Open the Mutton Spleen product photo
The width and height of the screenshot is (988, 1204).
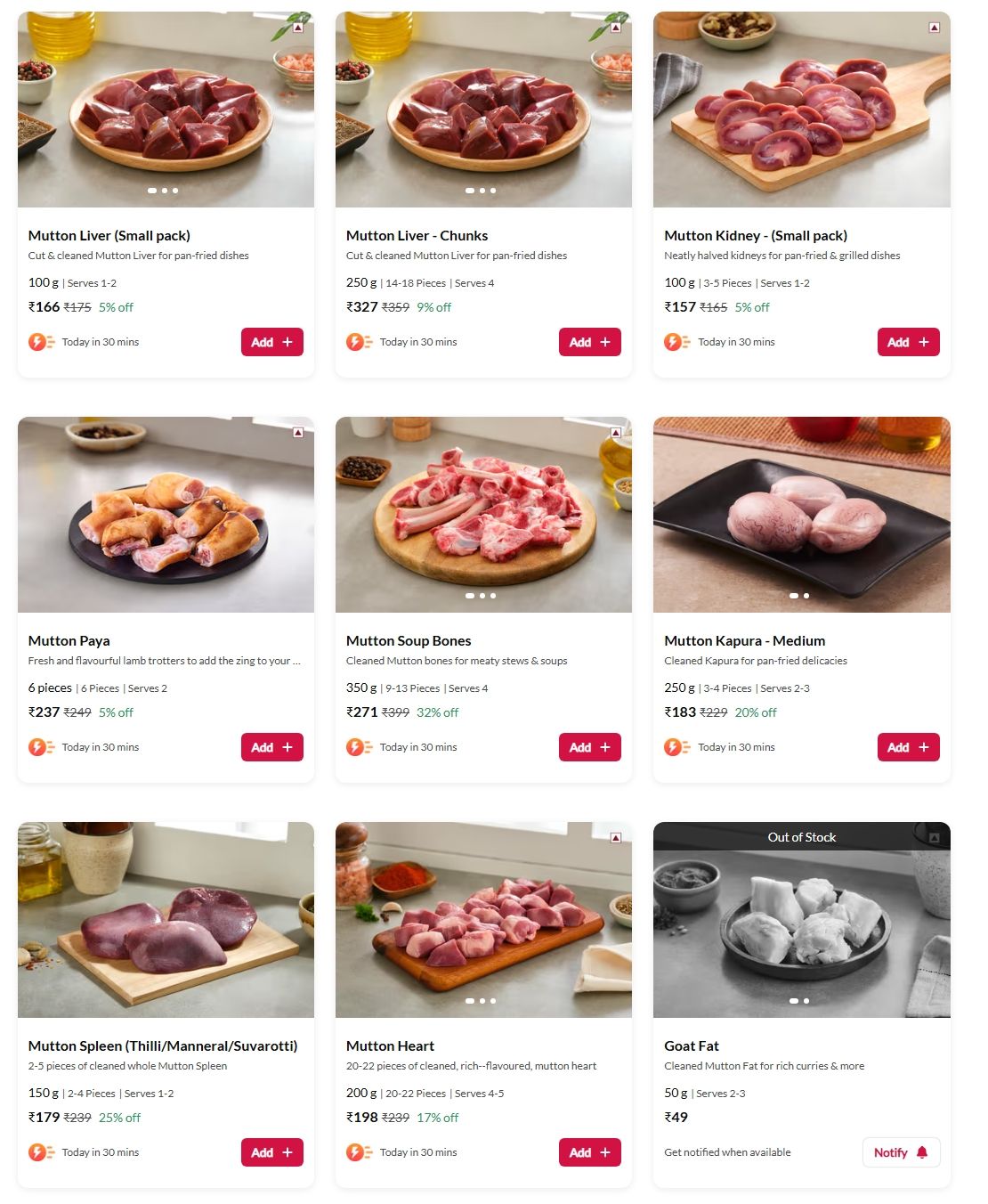[x=166, y=920]
